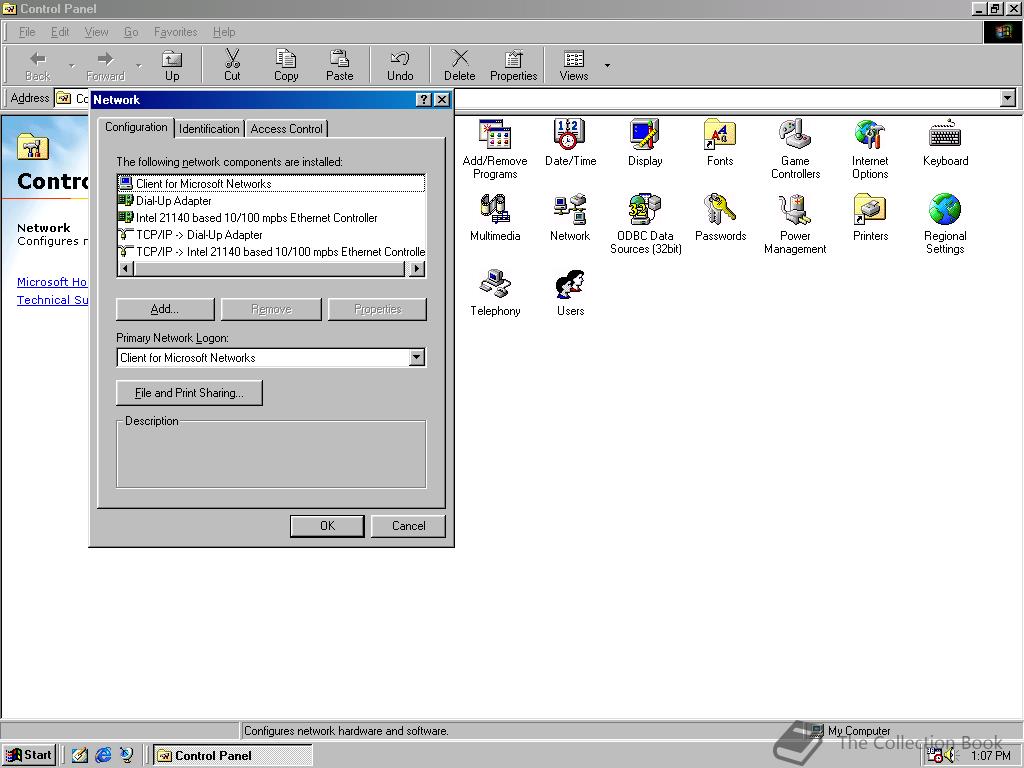Viewport: 1024px width, 768px height.
Task: Select Client for Microsoft Networks in component list
Action: [271, 184]
